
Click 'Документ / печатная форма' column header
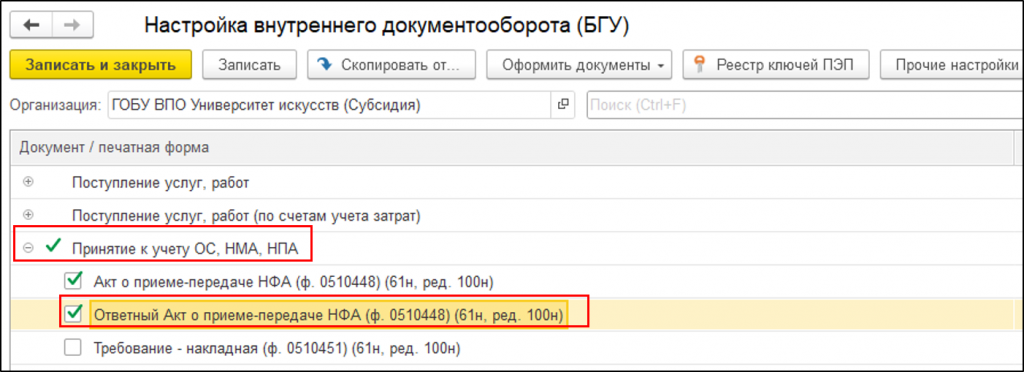[114, 147]
